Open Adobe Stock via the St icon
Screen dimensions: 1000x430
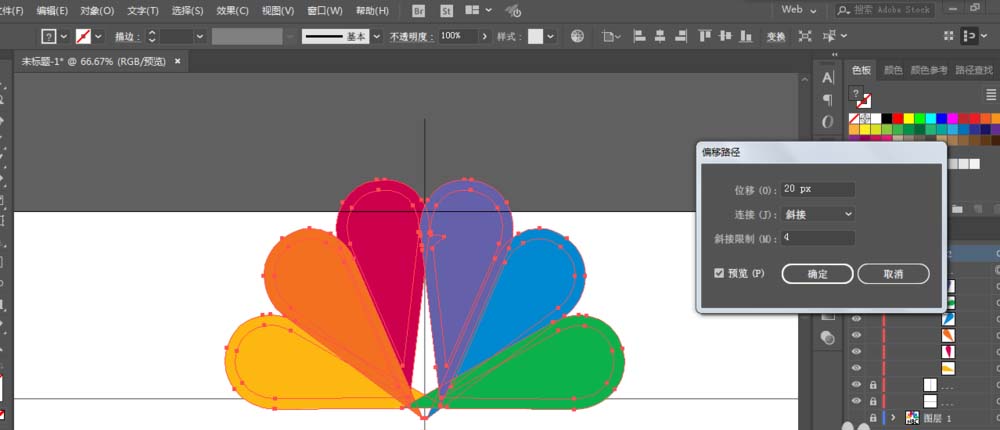tap(446, 11)
